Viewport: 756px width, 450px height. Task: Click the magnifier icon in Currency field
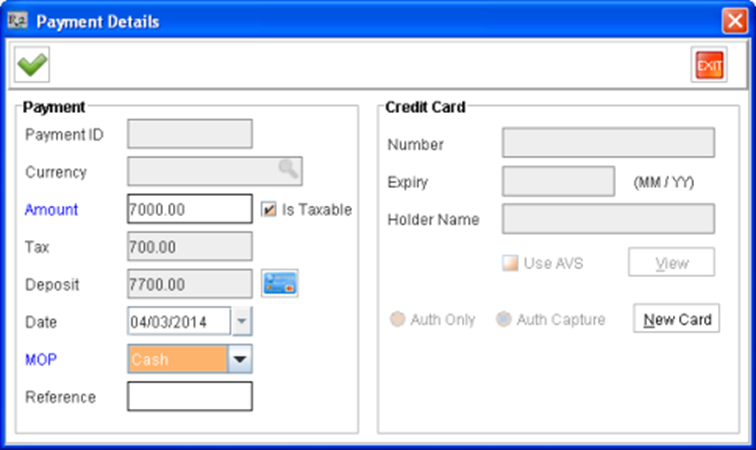pyautogui.click(x=288, y=169)
